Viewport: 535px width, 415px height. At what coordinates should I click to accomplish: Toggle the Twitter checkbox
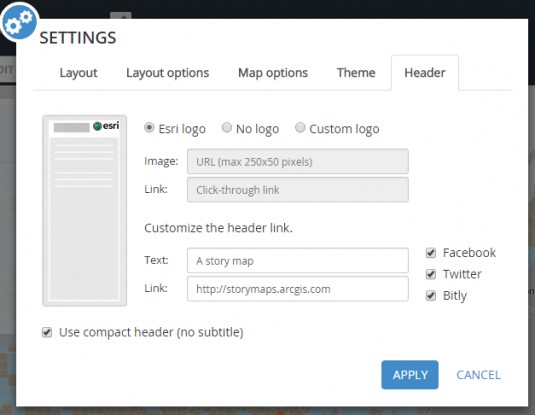431,274
